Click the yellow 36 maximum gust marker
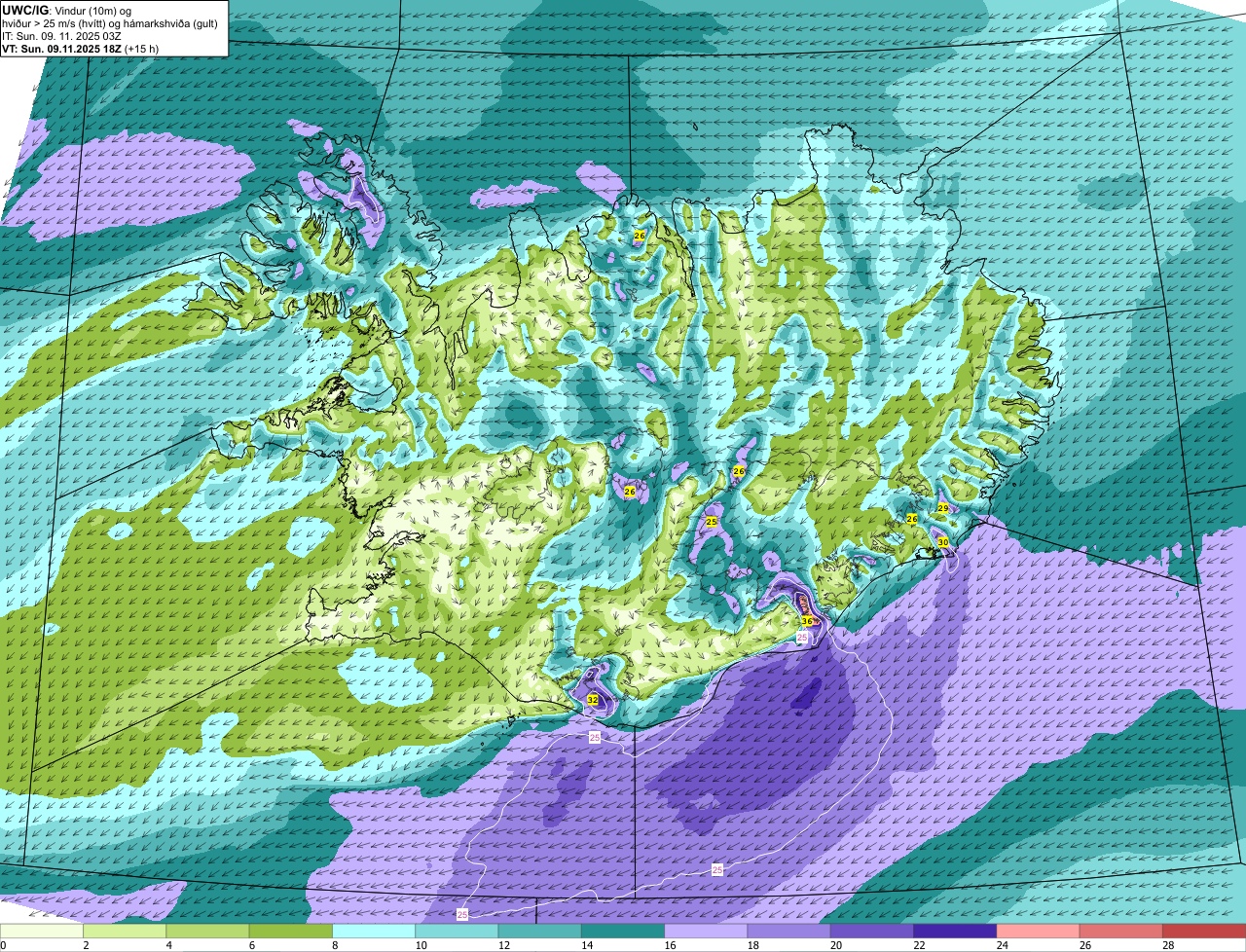Screen dimensions: 1246x952 [807, 621]
